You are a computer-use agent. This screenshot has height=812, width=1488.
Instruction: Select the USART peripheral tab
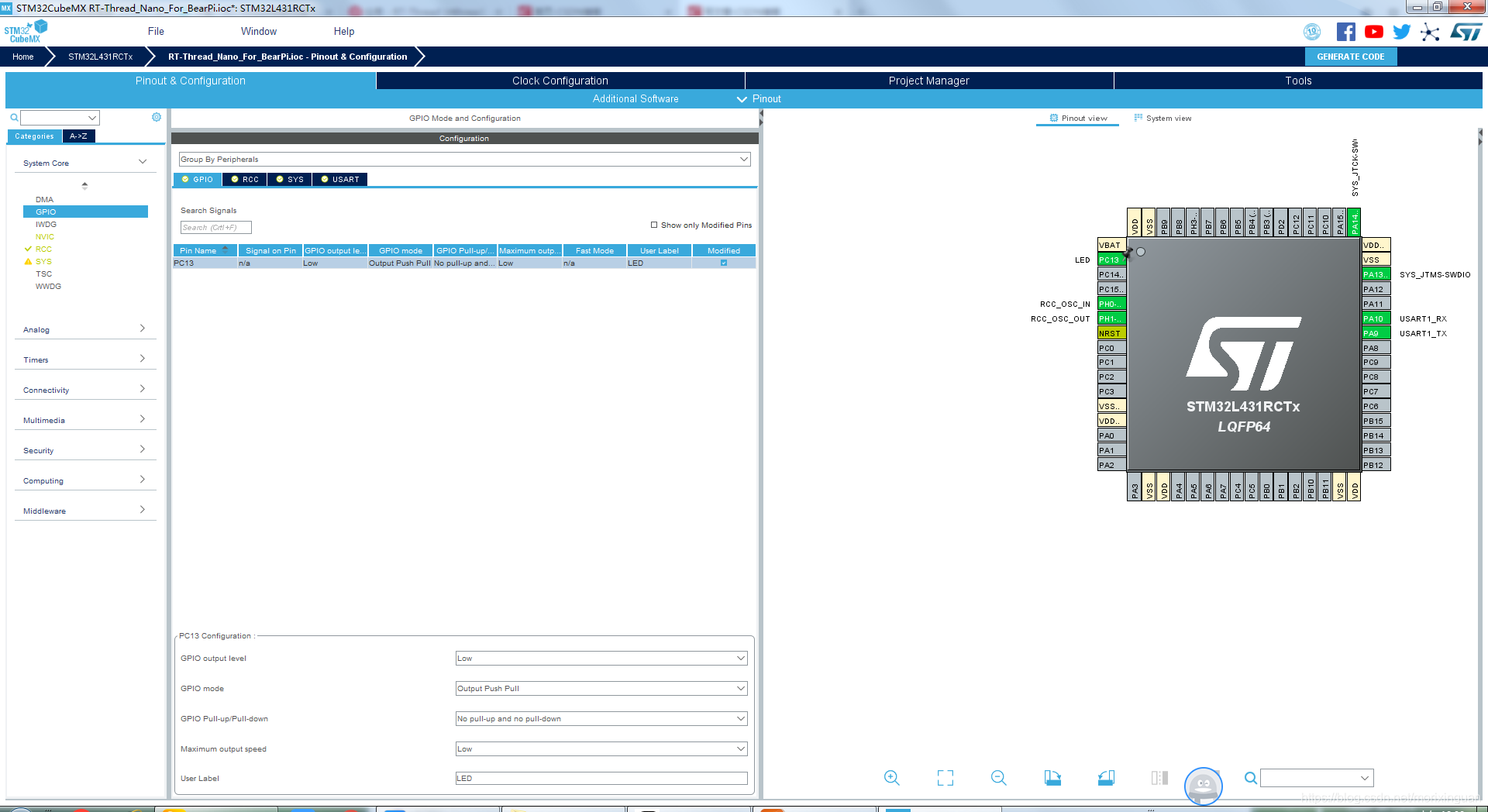click(340, 179)
